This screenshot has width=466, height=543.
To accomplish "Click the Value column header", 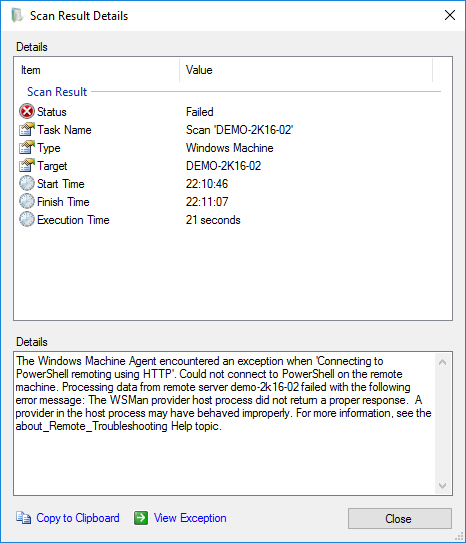I will coord(306,70).
